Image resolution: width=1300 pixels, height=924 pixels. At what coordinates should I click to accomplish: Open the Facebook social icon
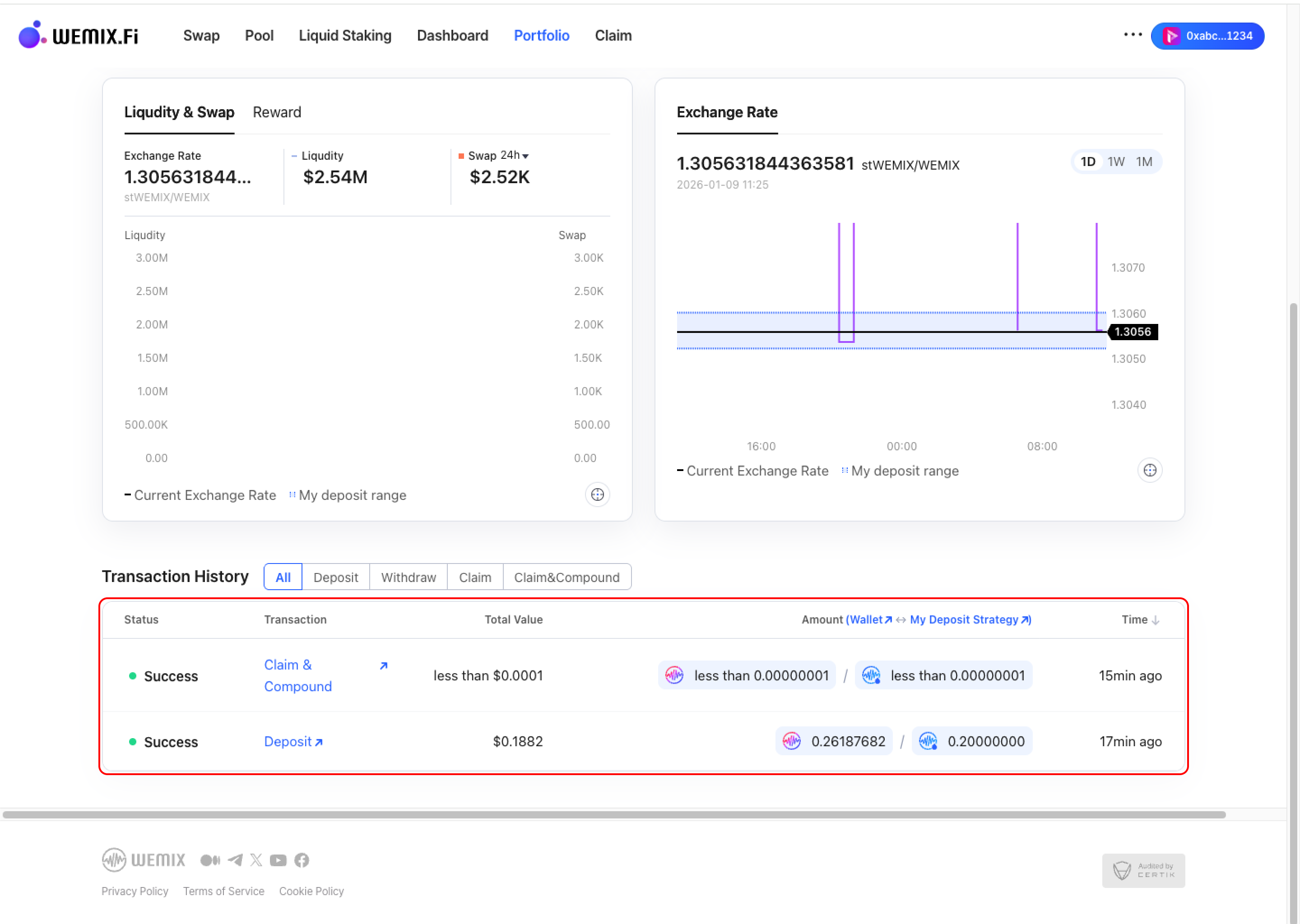[x=302, y=859]
